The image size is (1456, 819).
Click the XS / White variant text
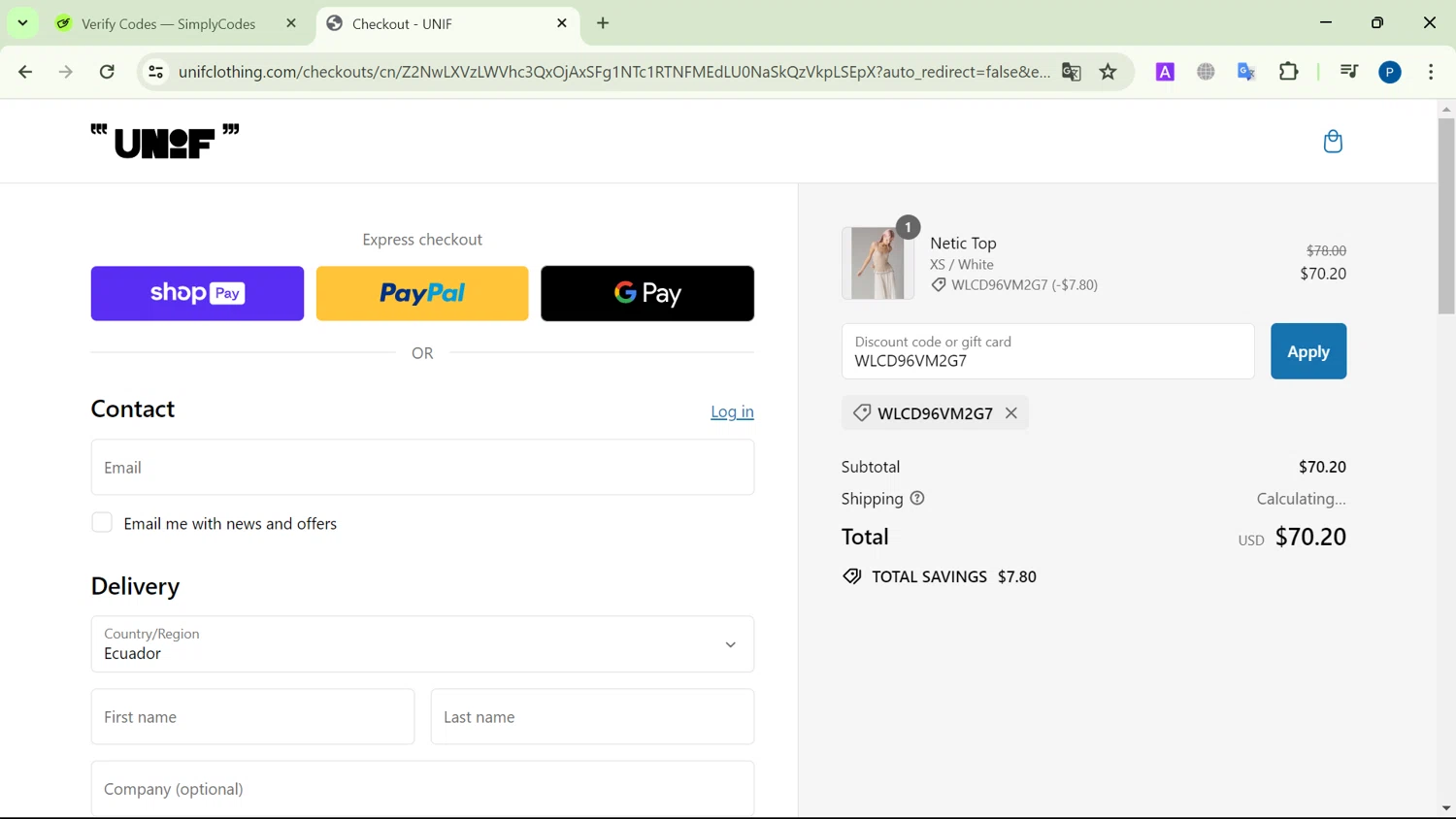[962, 265]
